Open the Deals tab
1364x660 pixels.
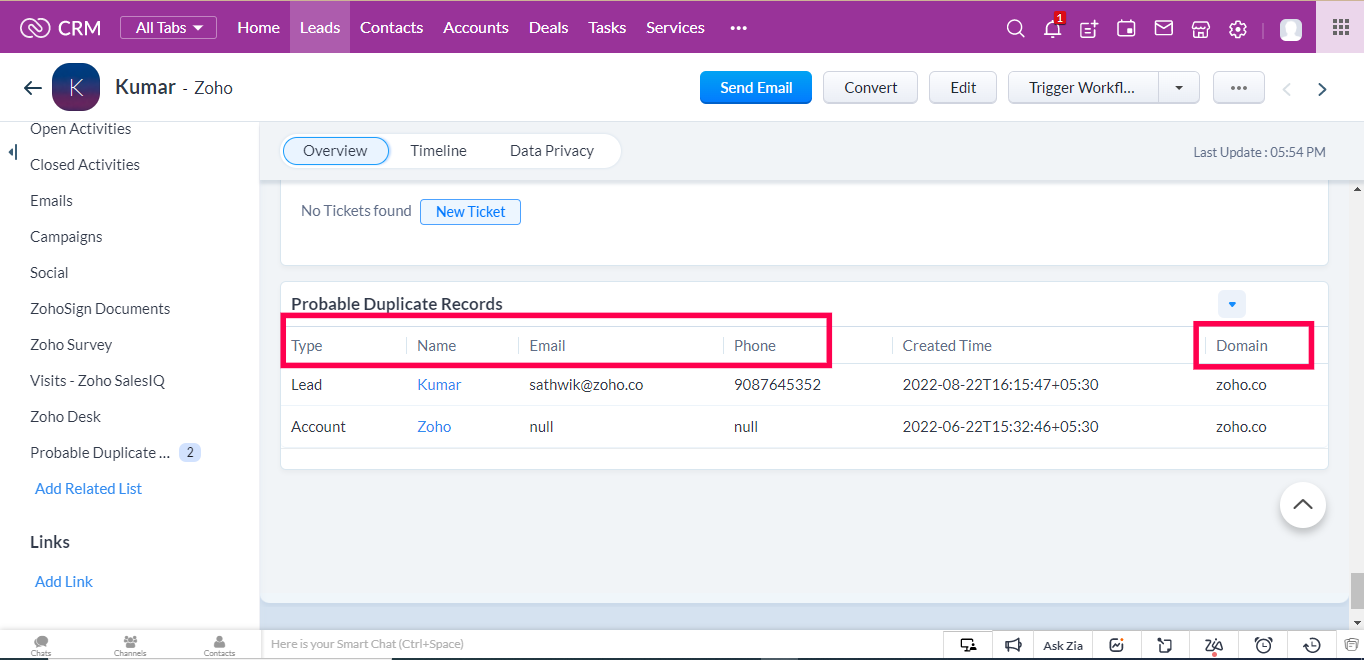pyautogui.click(x=548, y=28)
